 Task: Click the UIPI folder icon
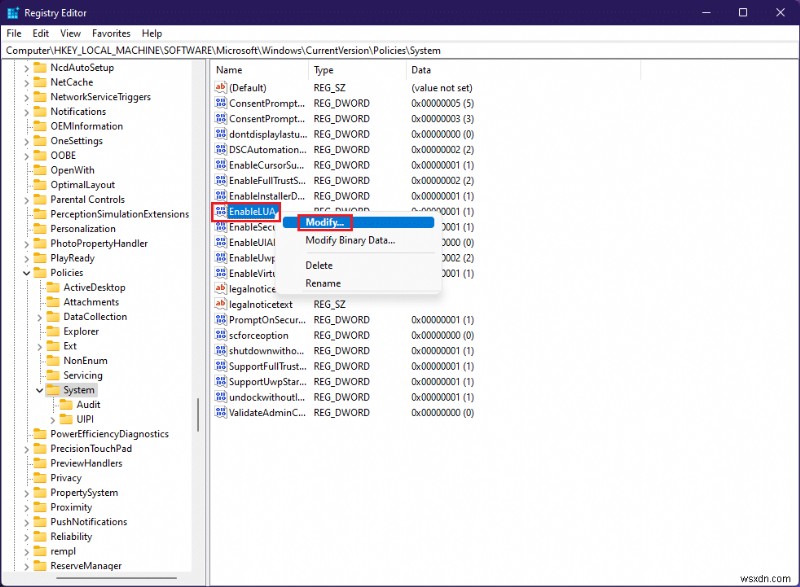[66, 419]
